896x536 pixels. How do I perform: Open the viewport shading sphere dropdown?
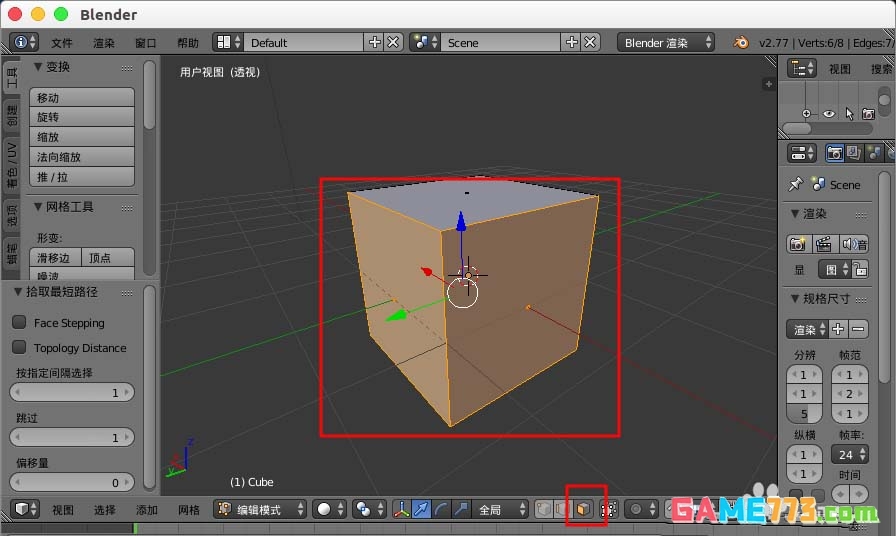[329, 509]
